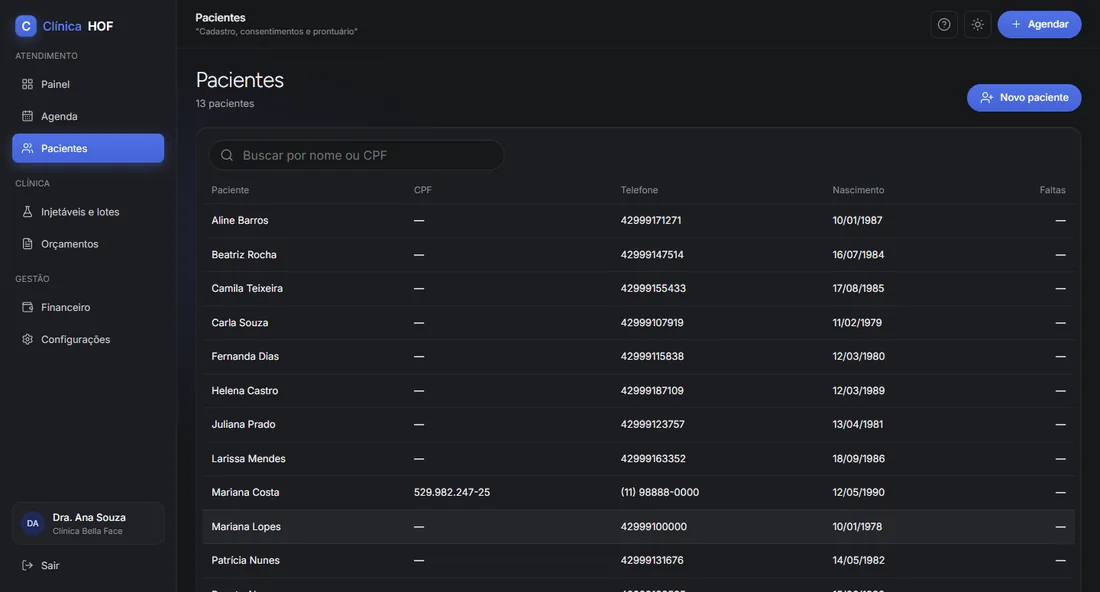Go to Agenda calendar in the sidebar
1100x592 pixels.
tap(88, 116)
